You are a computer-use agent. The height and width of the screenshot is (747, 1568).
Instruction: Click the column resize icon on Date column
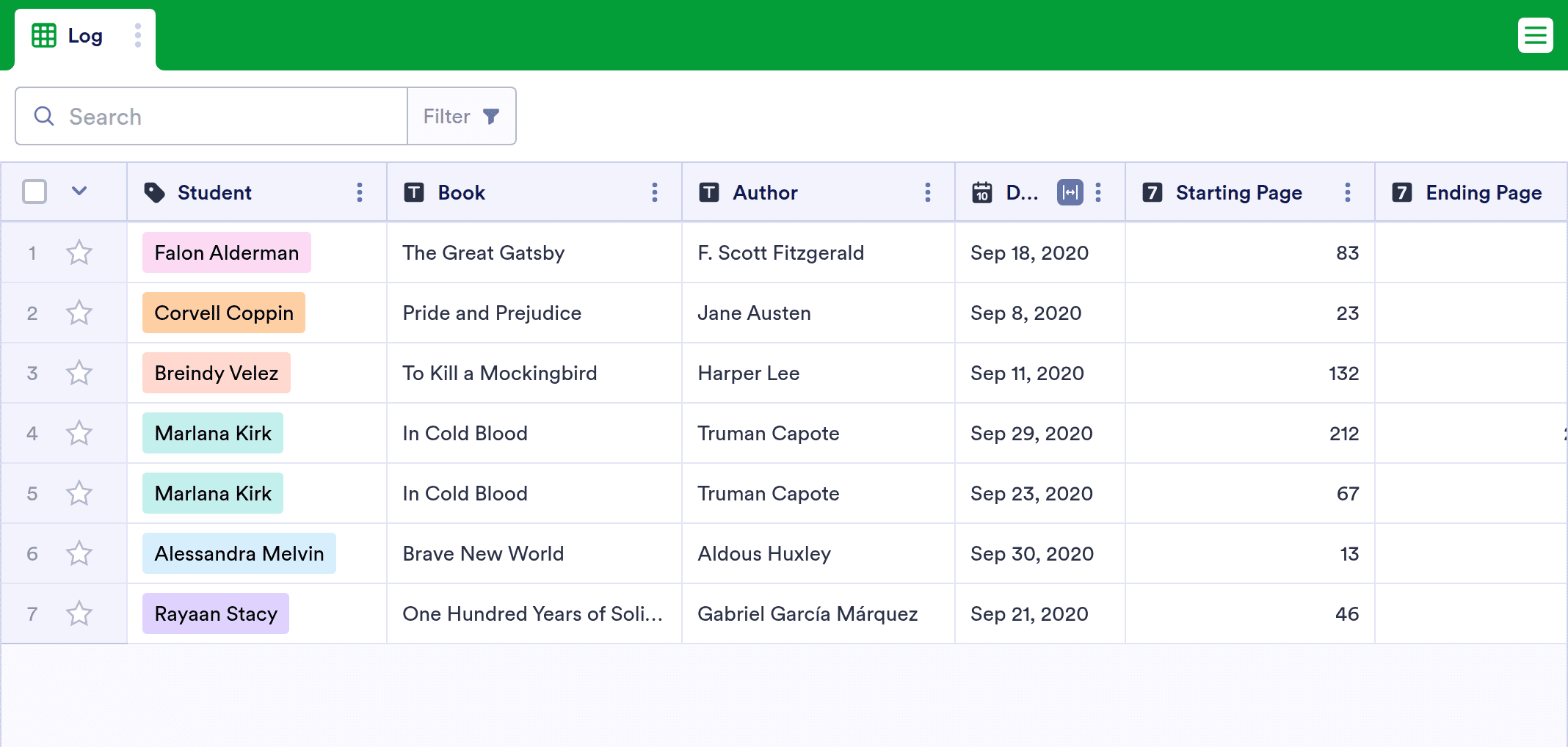1070,192
